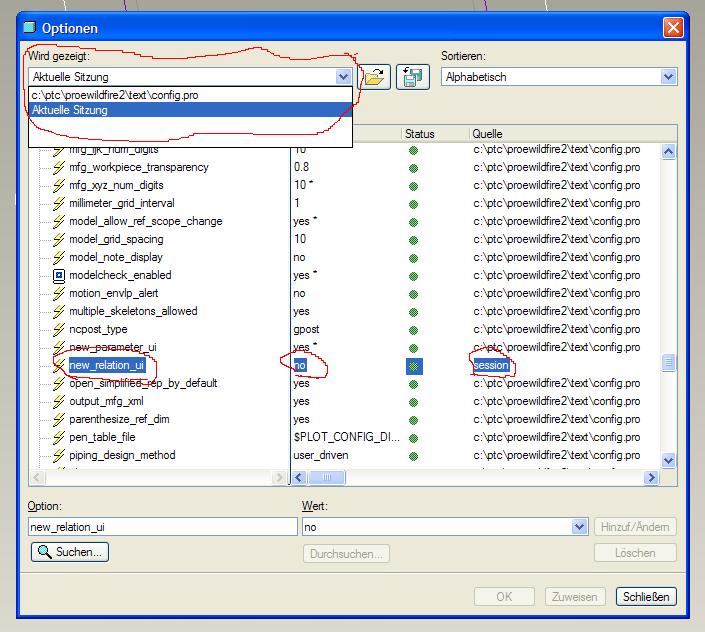Screen dimensions: 705x632
Task: Click the green status dot for pen_table_file
Action: 414,438
